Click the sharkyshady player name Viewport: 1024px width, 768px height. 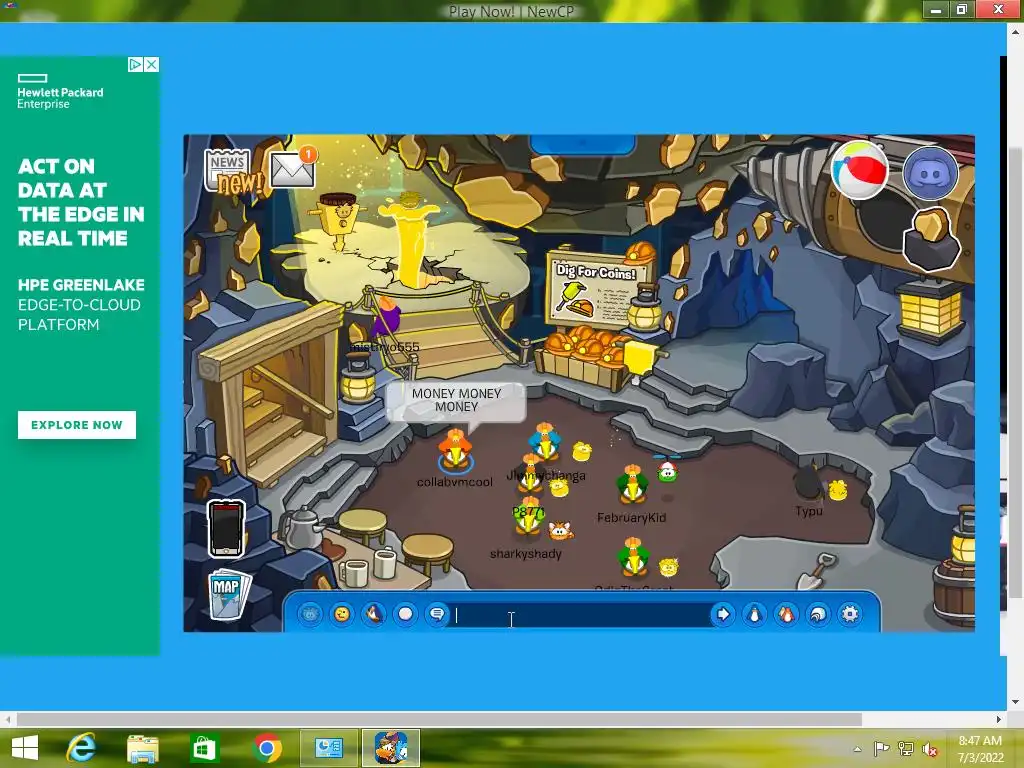(x=526, y=554)
